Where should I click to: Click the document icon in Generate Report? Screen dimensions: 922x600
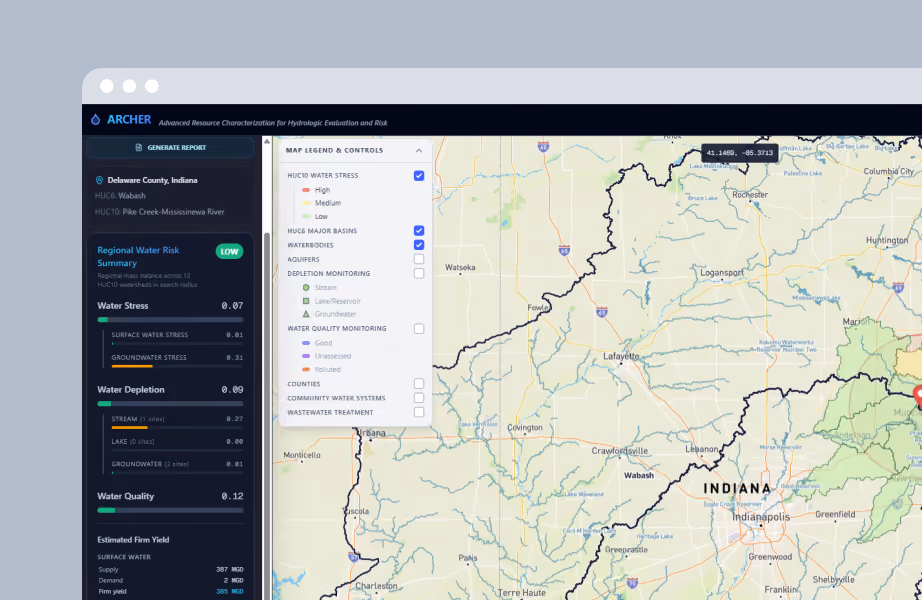point(139,148)
